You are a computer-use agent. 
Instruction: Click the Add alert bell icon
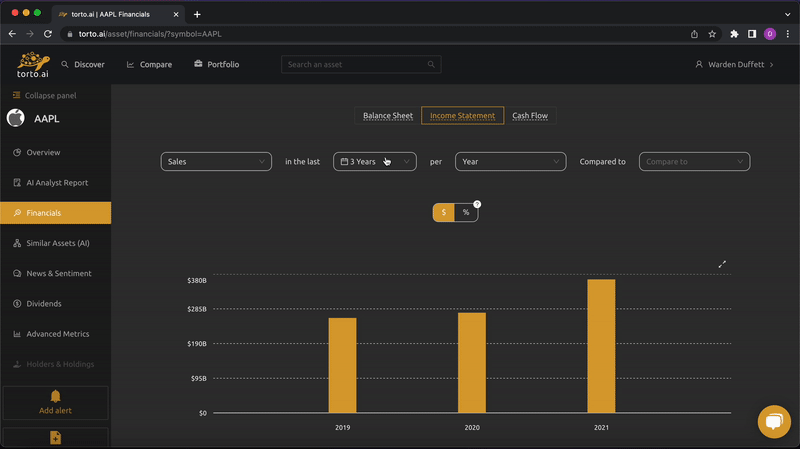pos(55,396)
